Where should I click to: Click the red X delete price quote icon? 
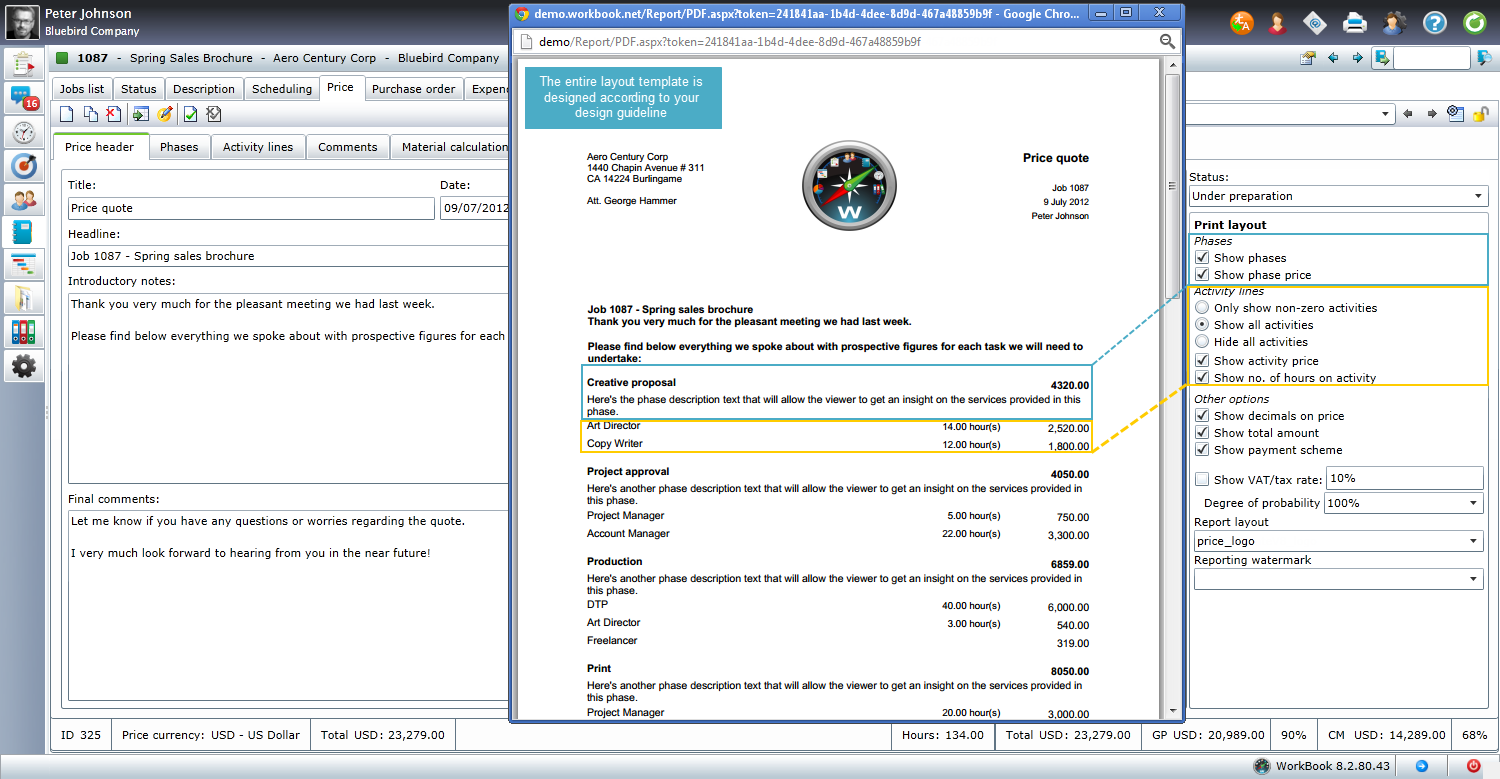[113, 115]
